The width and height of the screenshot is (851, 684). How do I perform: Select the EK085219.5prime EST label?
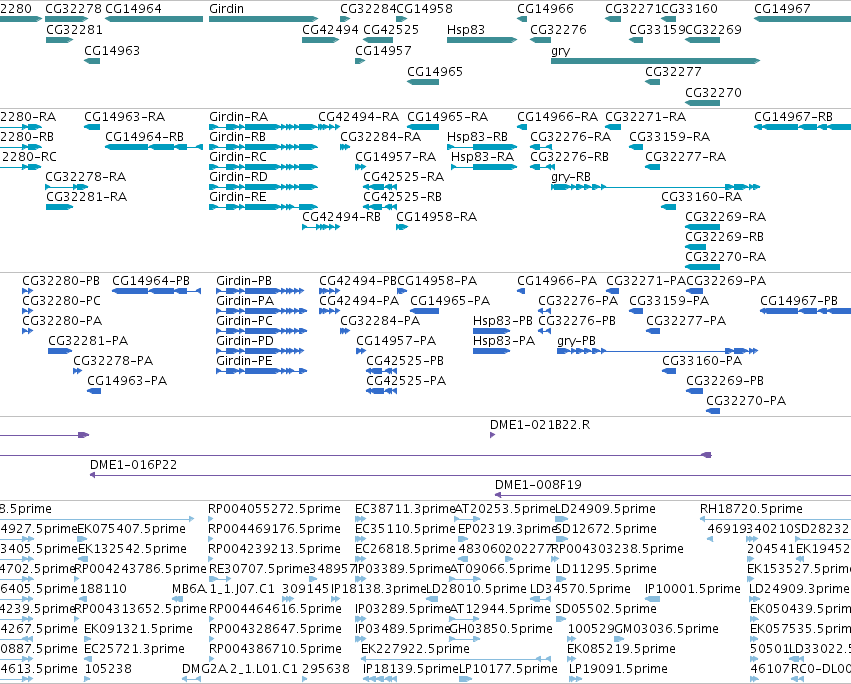pos(621,649)
